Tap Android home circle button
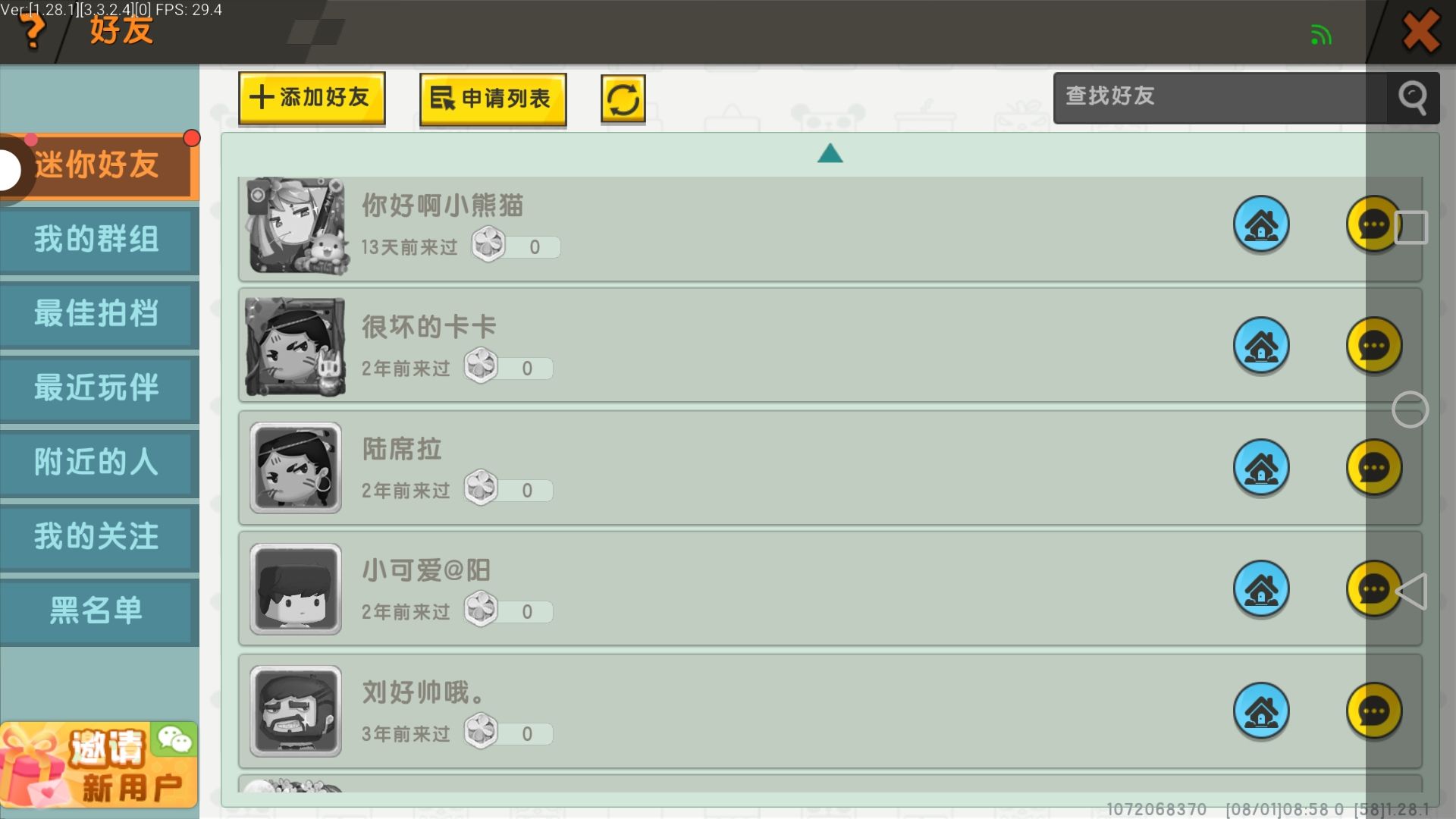 pos(1410,409)
